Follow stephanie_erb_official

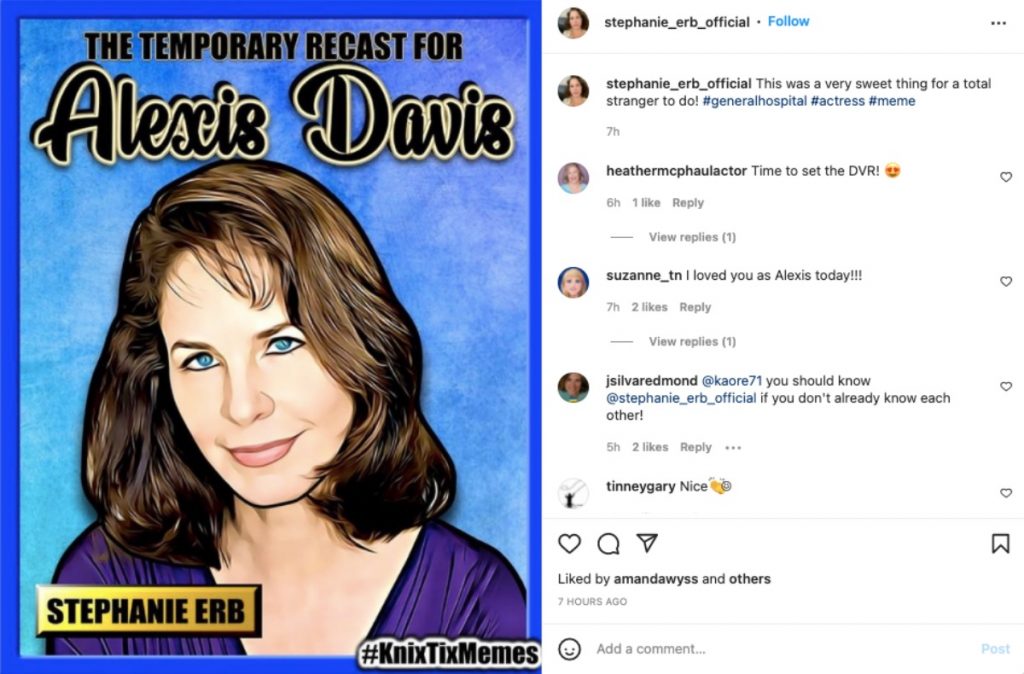[x=789, y=20]
